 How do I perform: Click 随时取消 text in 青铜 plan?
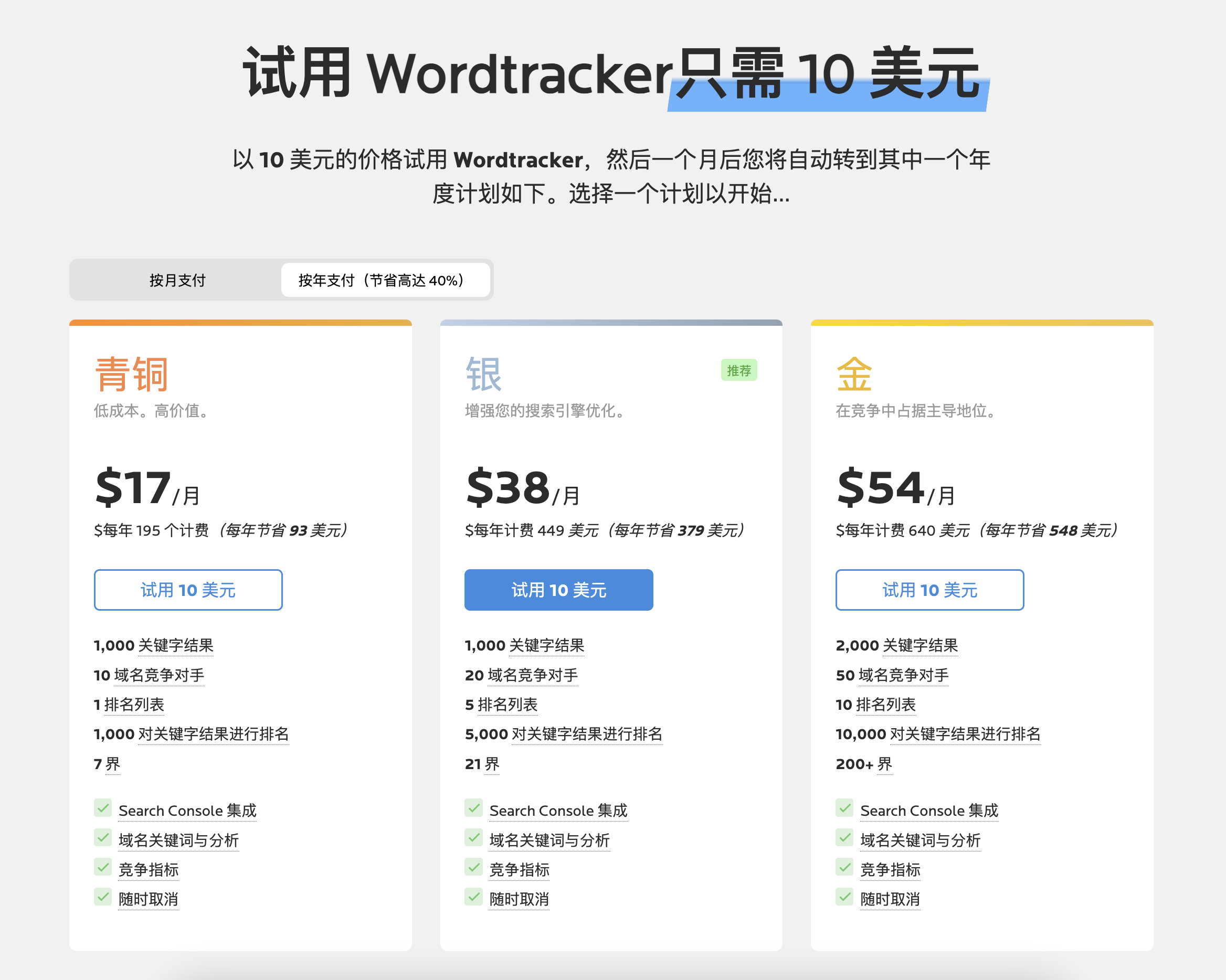pyautogui.click(x=149, y=899)
